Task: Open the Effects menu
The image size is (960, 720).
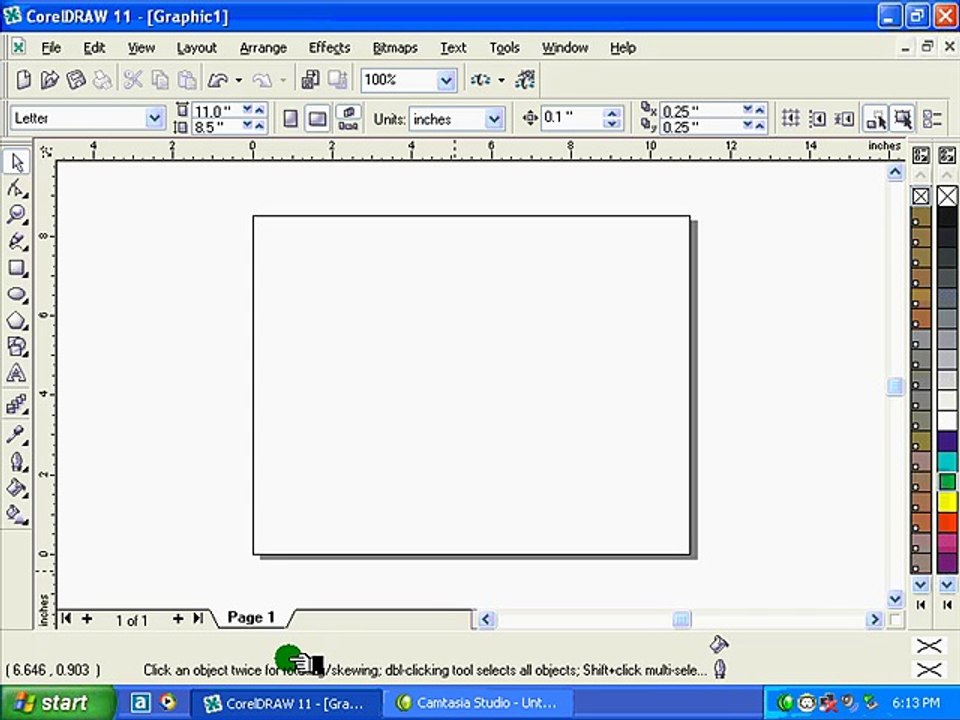Action: (x=329, y=48)
